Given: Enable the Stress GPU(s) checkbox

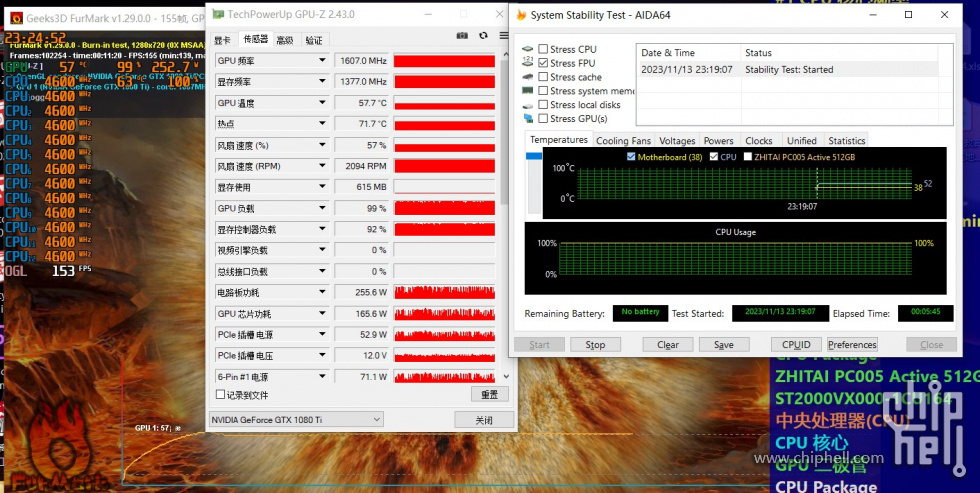Looking at the screenshot, I should 543,119.
